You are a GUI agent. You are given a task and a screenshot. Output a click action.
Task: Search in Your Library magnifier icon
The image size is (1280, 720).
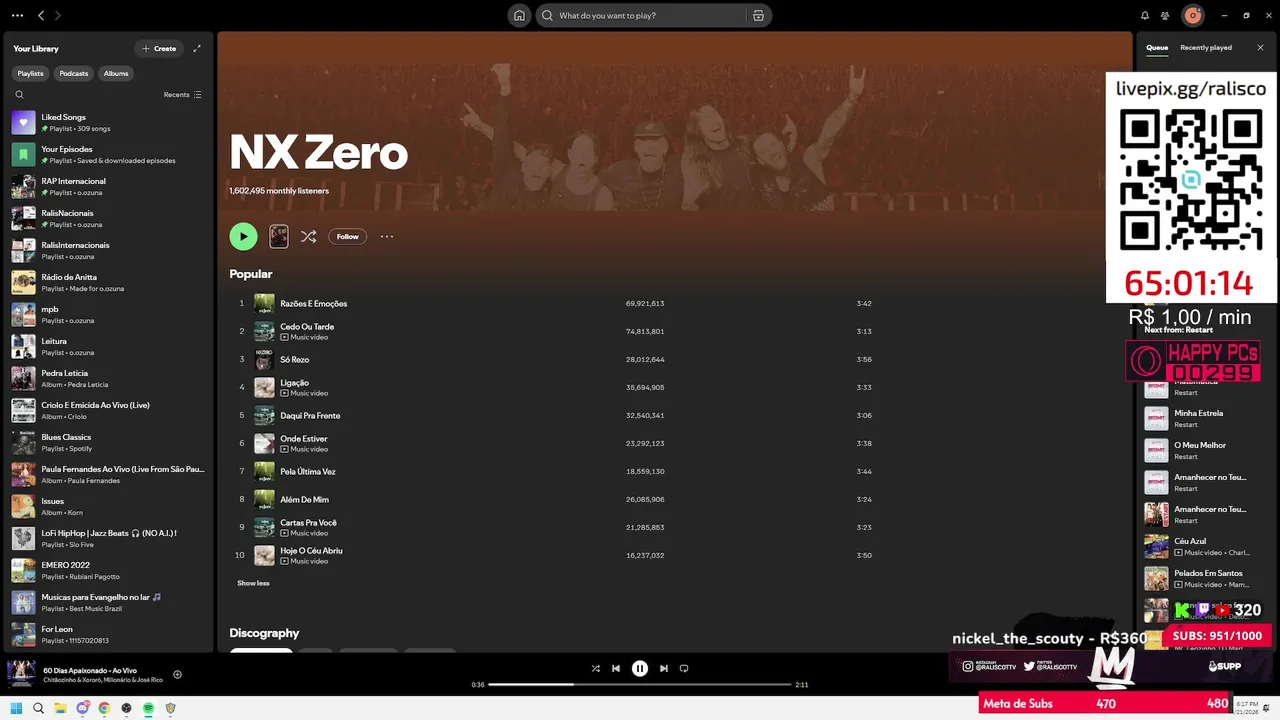click(19, 94)
